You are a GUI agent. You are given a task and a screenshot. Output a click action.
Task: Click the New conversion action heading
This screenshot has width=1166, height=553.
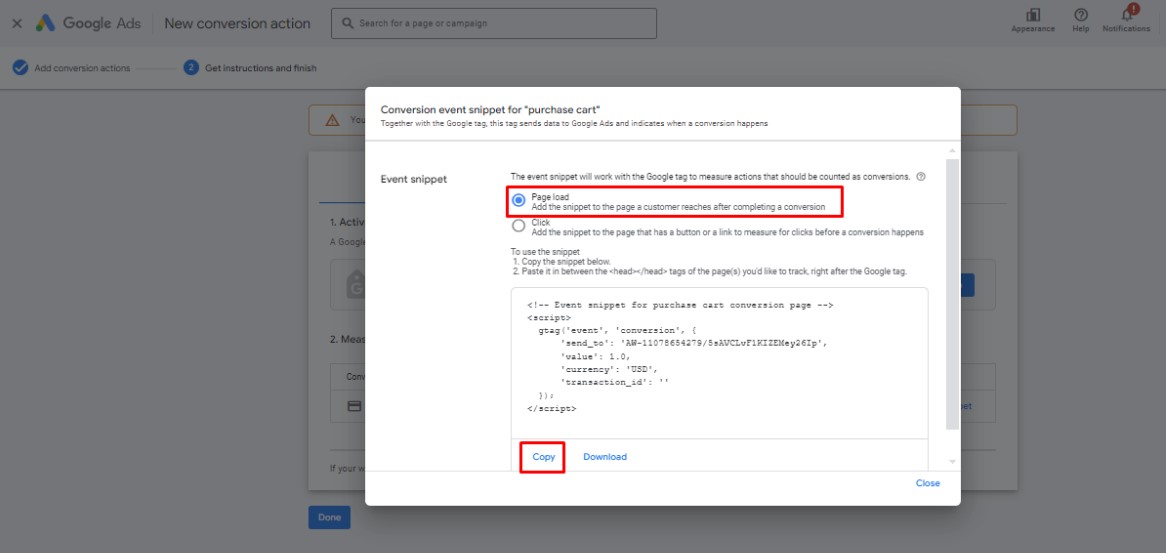click(237, 23)
